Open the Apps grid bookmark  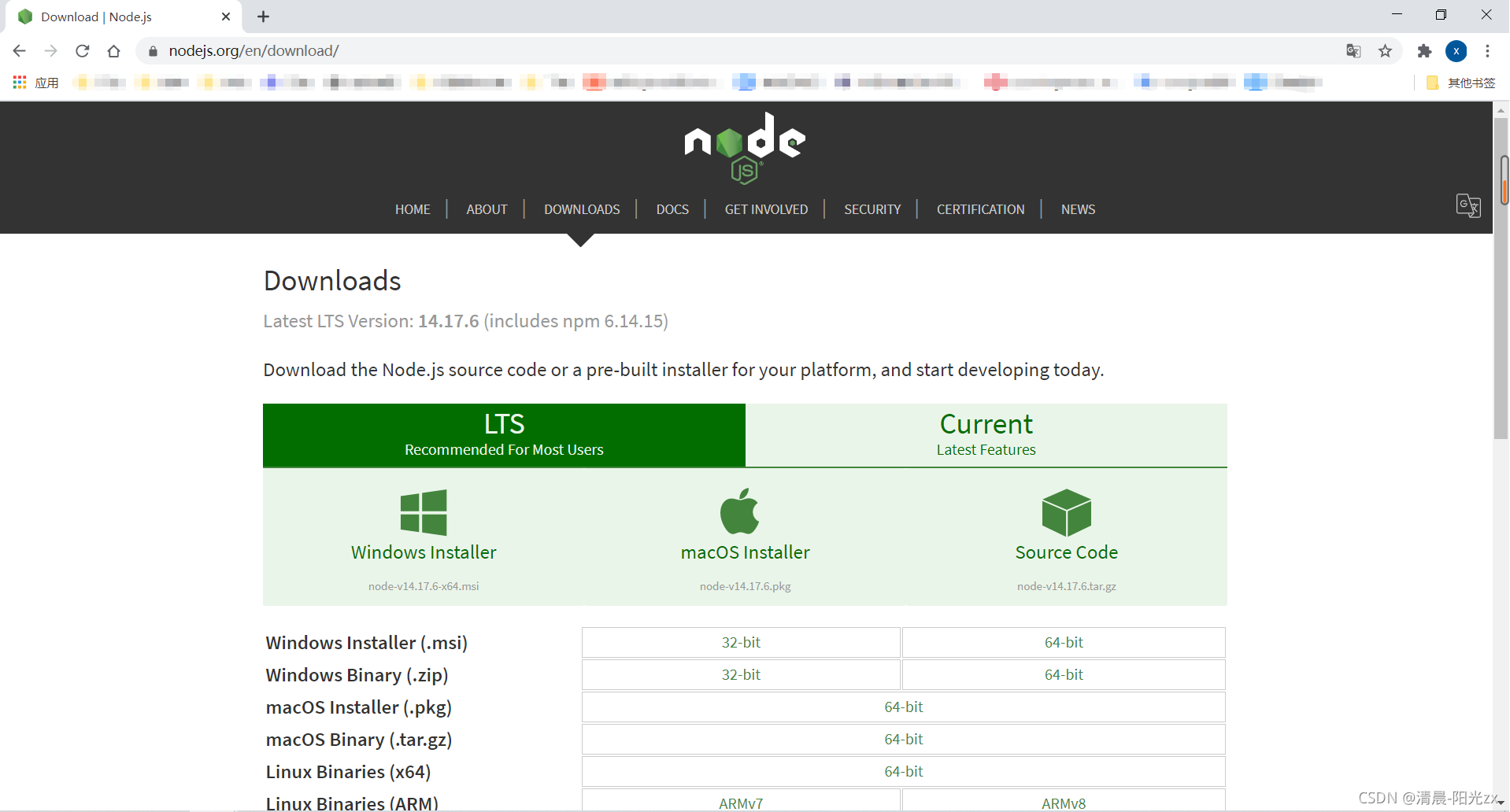click(35, 83)
